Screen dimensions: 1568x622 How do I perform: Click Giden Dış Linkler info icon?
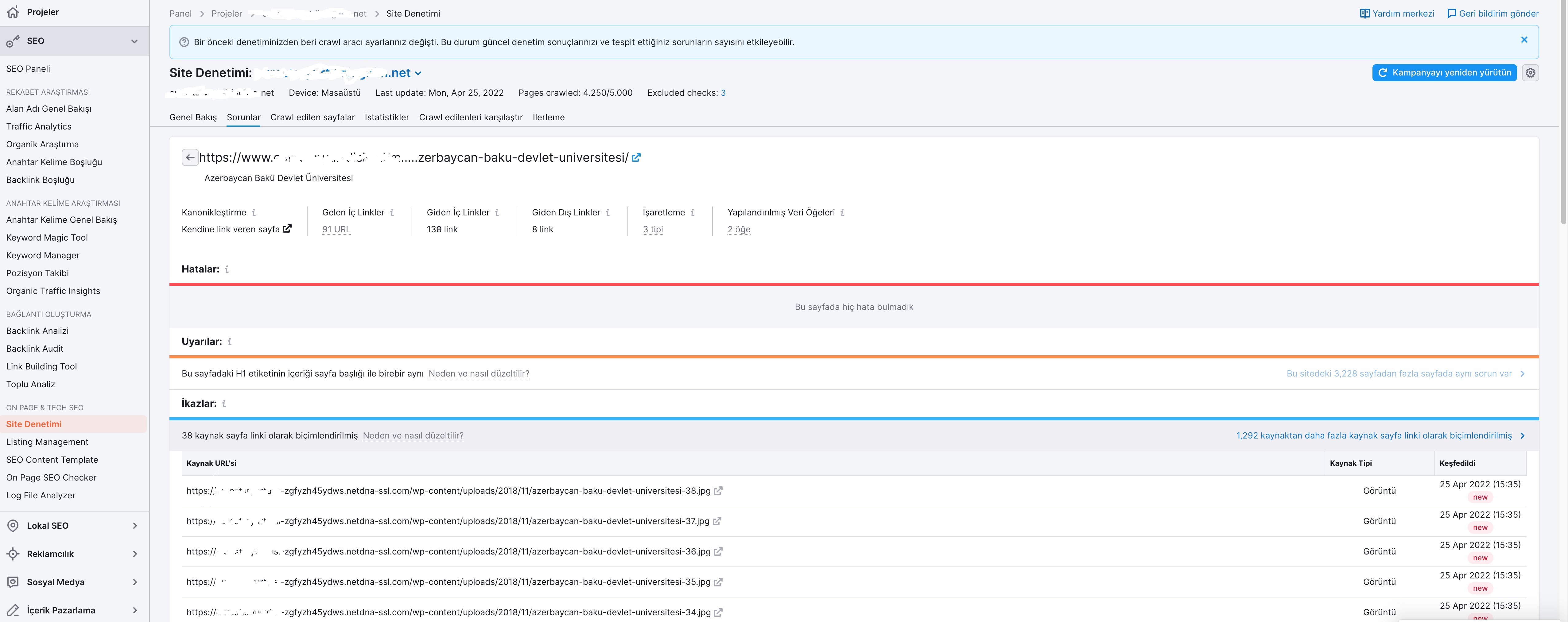click(x=607, y=212)
